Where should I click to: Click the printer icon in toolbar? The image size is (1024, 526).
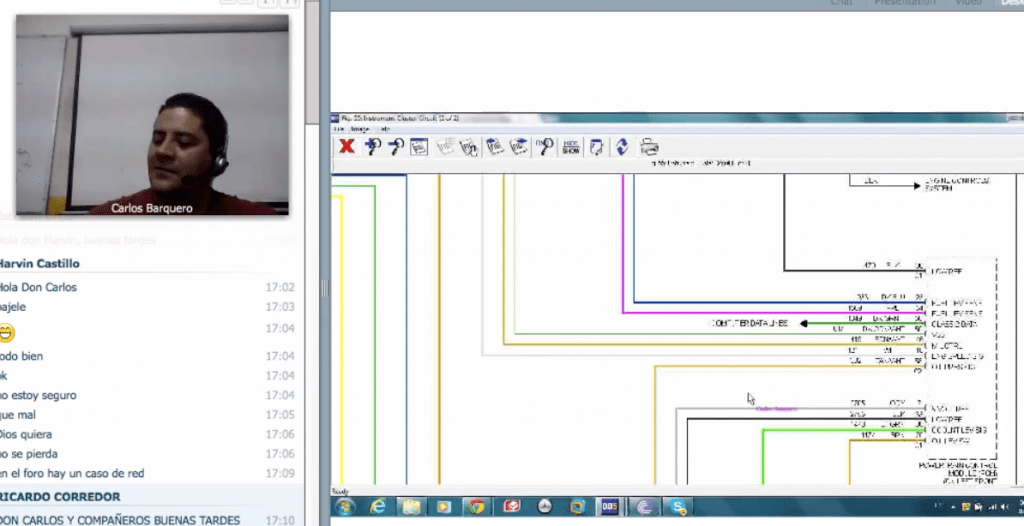[648, 147]
